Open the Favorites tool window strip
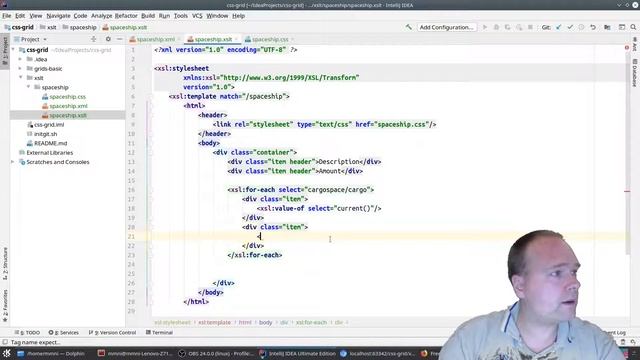 [x=5, y=305]
